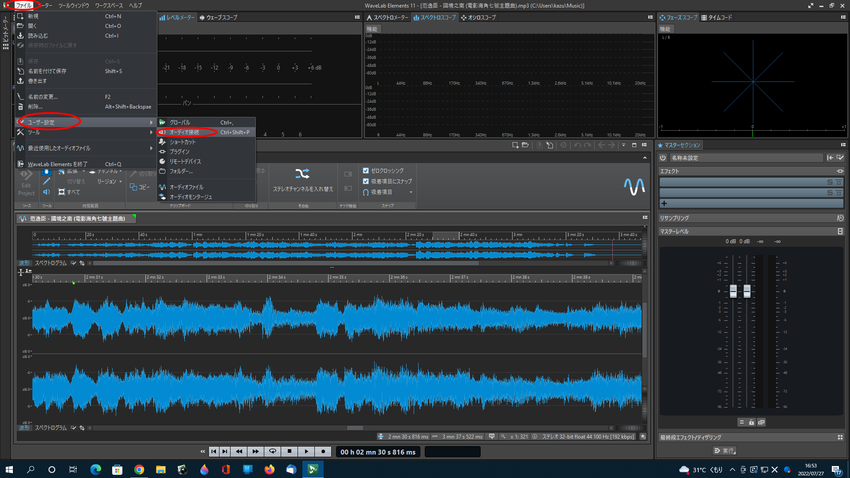Toggle the ゼロクロッシング checkbox
This screenshot has height=478, width=850.
click(366, 171)
